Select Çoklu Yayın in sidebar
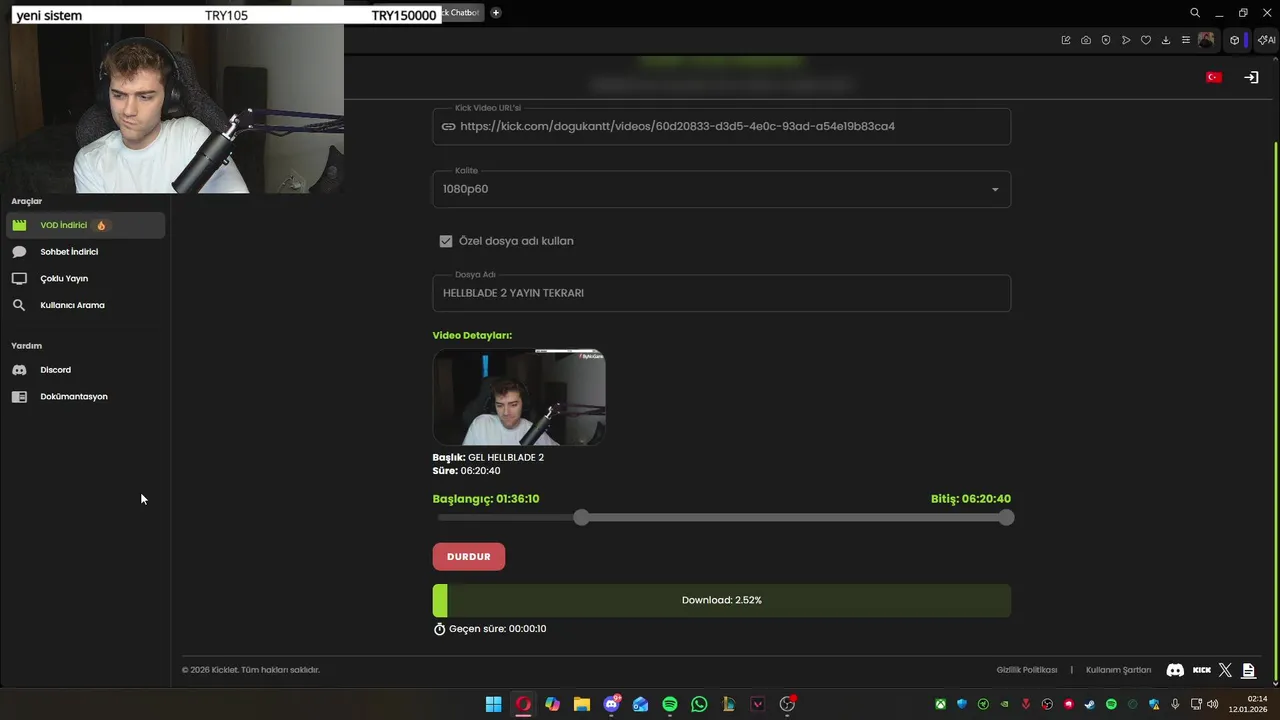Screen dimensions: 1280x720 pos(85,279)
